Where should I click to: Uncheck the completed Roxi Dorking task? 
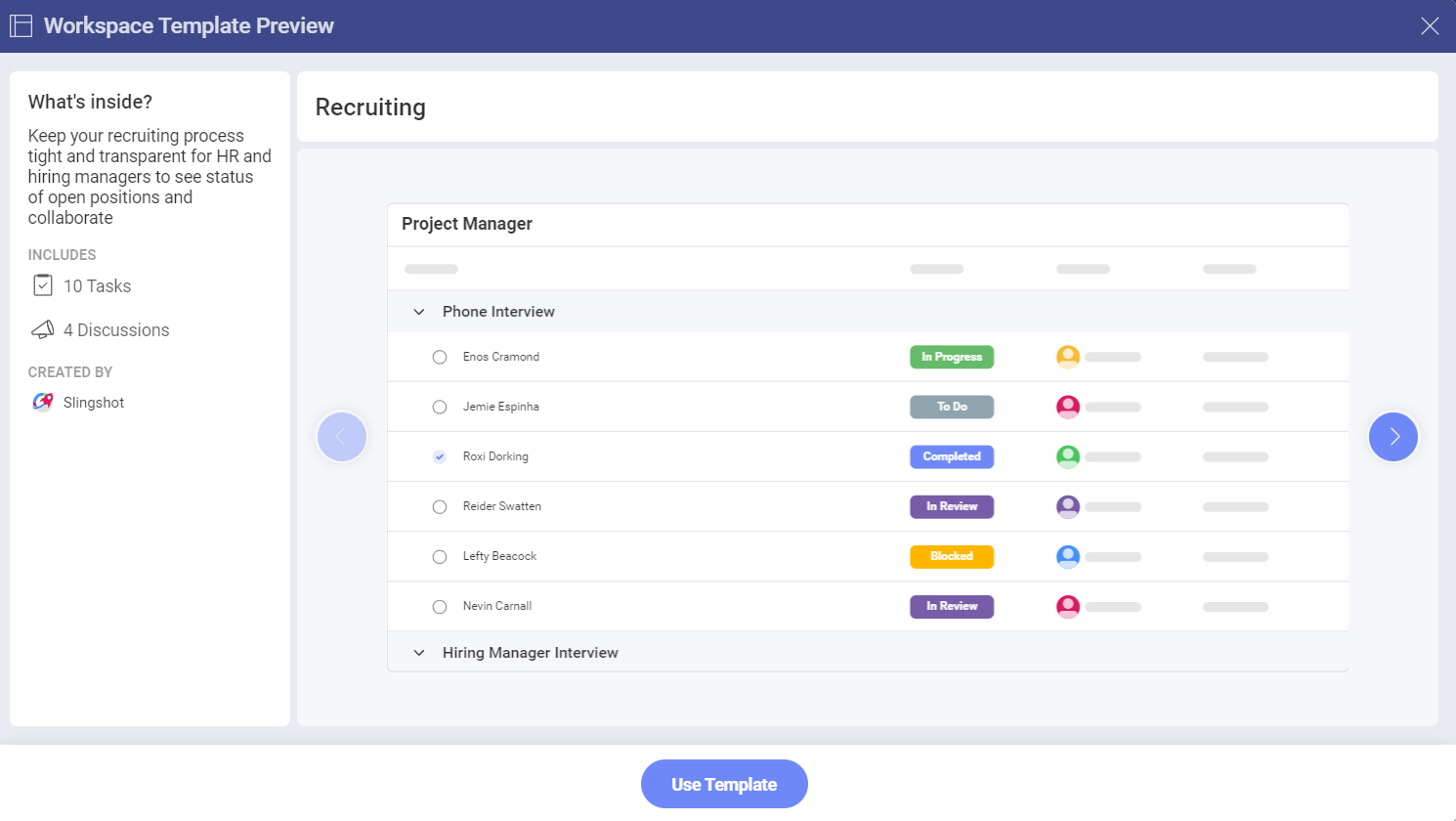coord(440,457)
